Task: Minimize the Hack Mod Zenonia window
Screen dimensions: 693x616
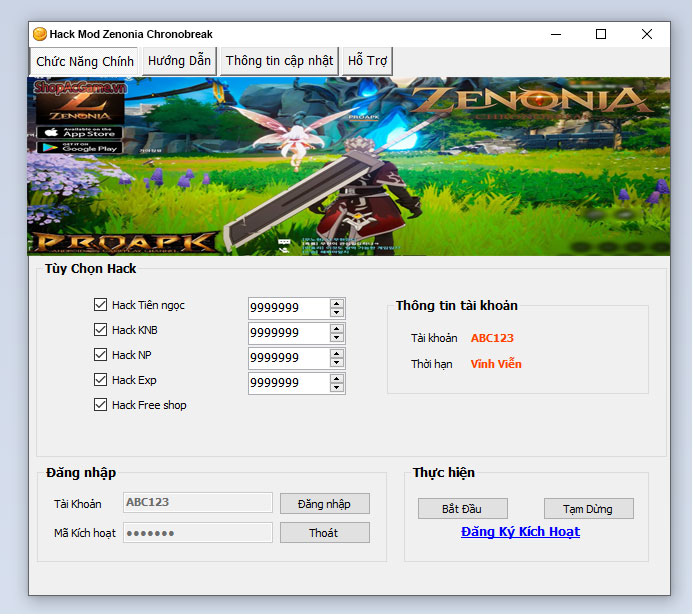Action: 556,34
